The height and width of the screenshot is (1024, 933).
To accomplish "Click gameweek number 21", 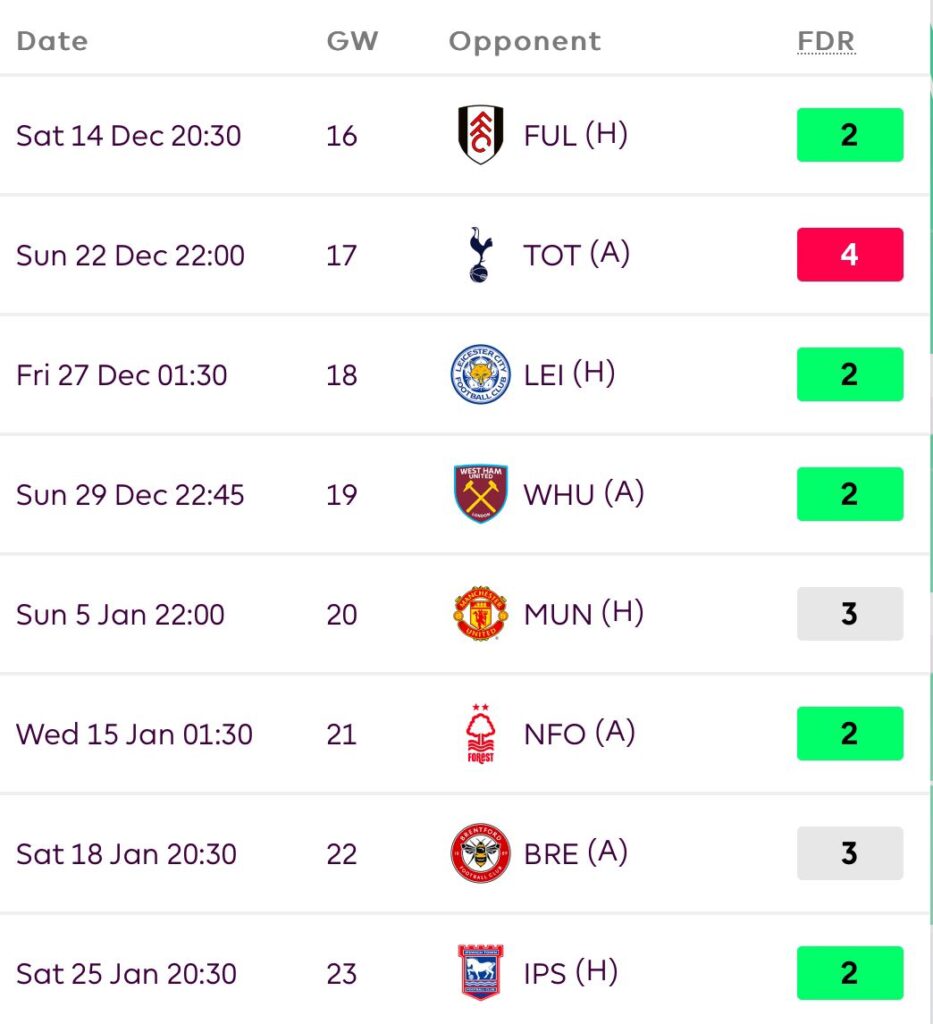I will (x=341, y=734).
